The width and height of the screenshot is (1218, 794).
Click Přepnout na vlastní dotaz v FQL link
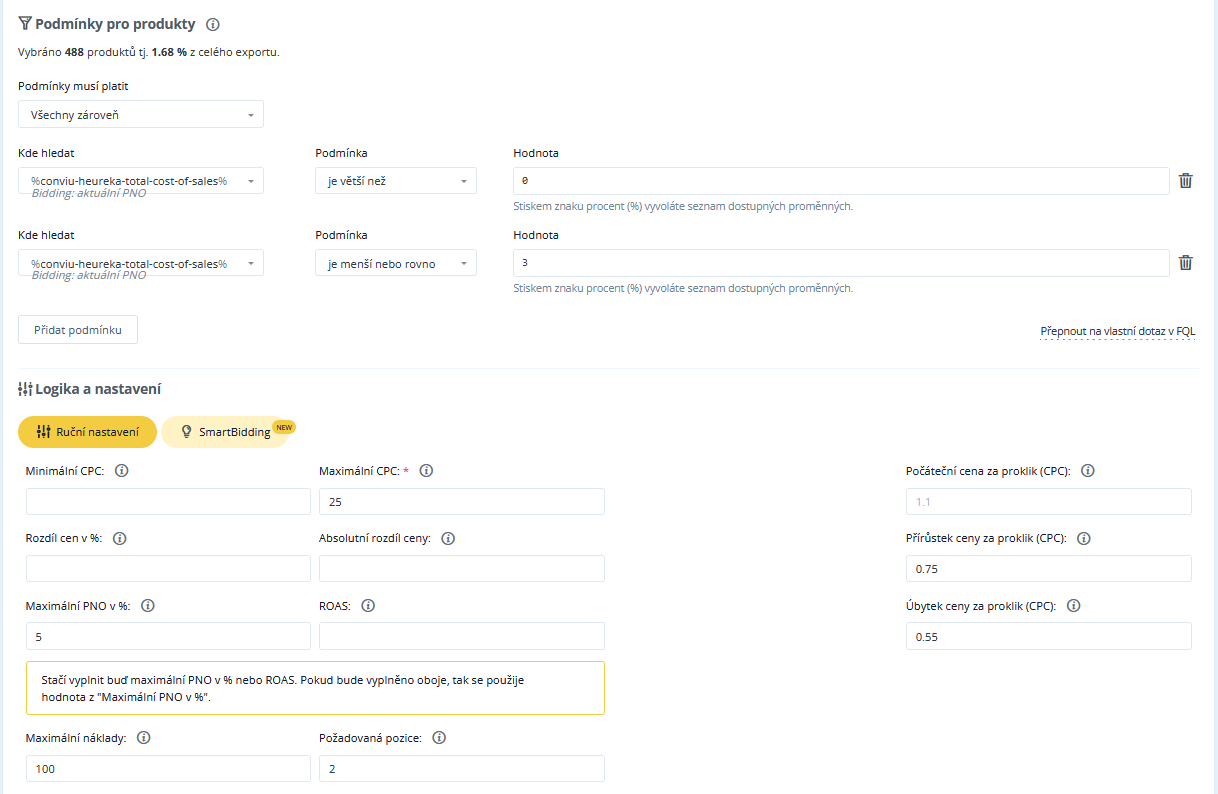click(1117, 331)
